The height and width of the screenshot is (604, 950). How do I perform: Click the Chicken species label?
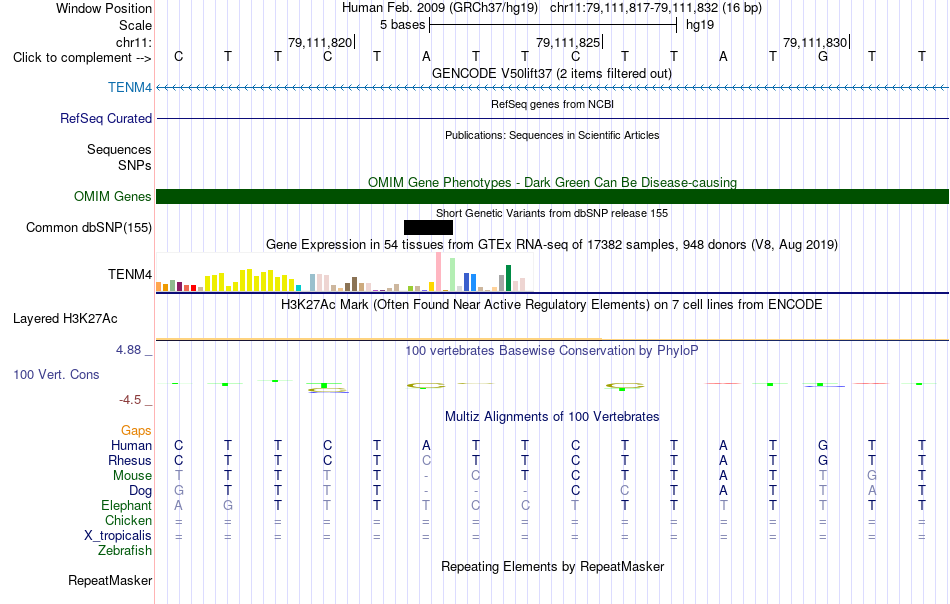128,520
